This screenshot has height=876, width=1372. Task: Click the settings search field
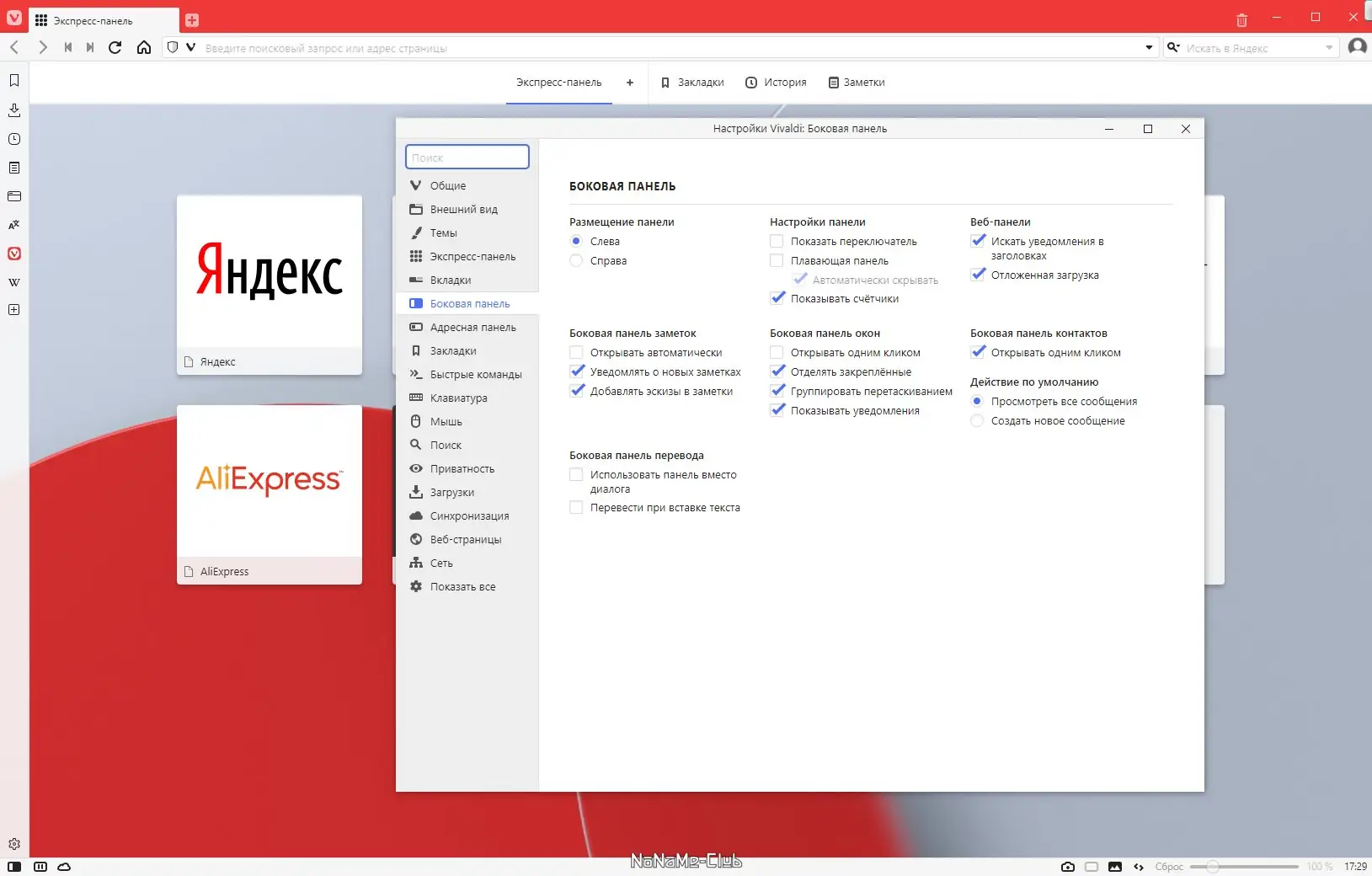pos(467,158)
